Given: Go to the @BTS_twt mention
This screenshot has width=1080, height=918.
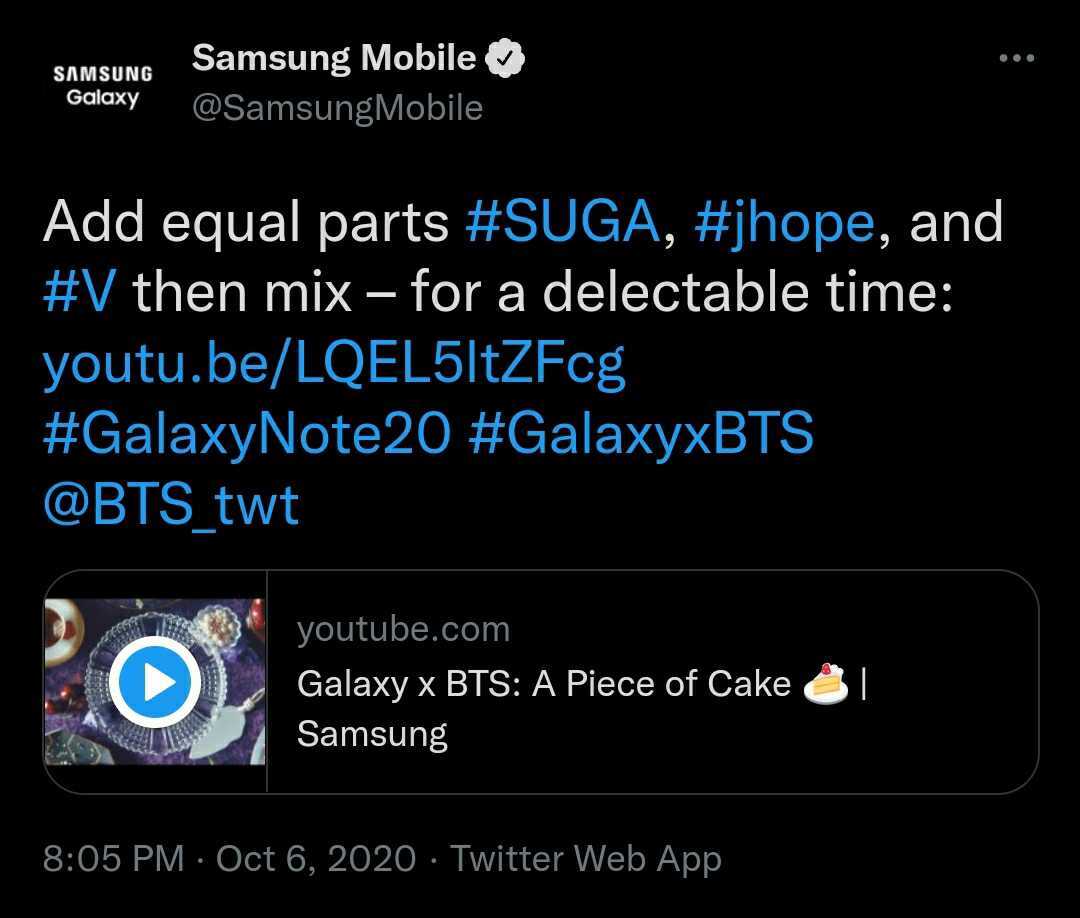Looking at the screenshot, I should click(x=171, y=506).
